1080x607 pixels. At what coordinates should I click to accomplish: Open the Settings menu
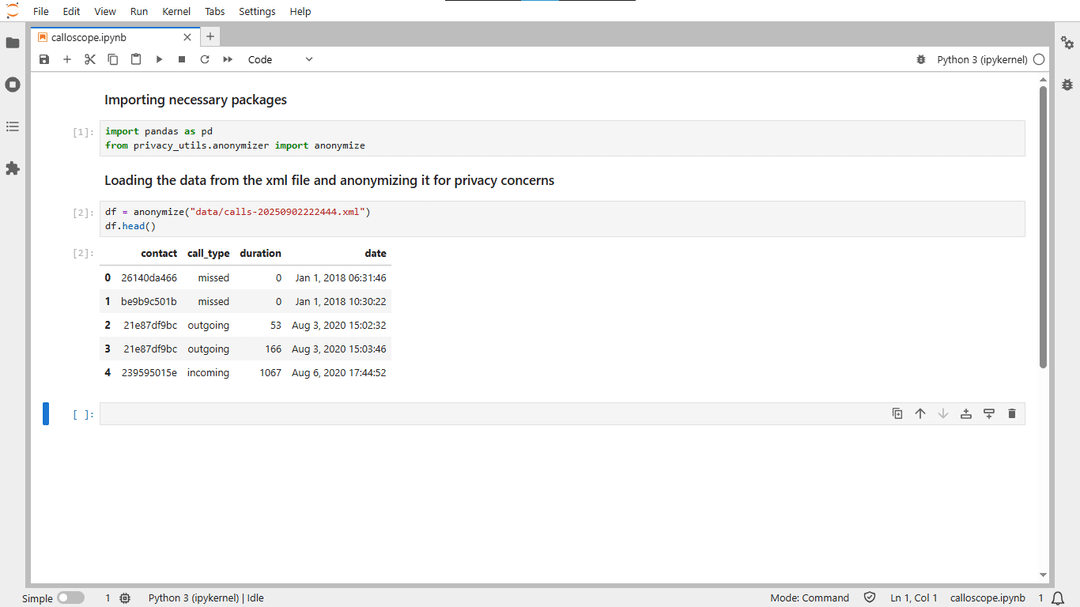(257, 12)
